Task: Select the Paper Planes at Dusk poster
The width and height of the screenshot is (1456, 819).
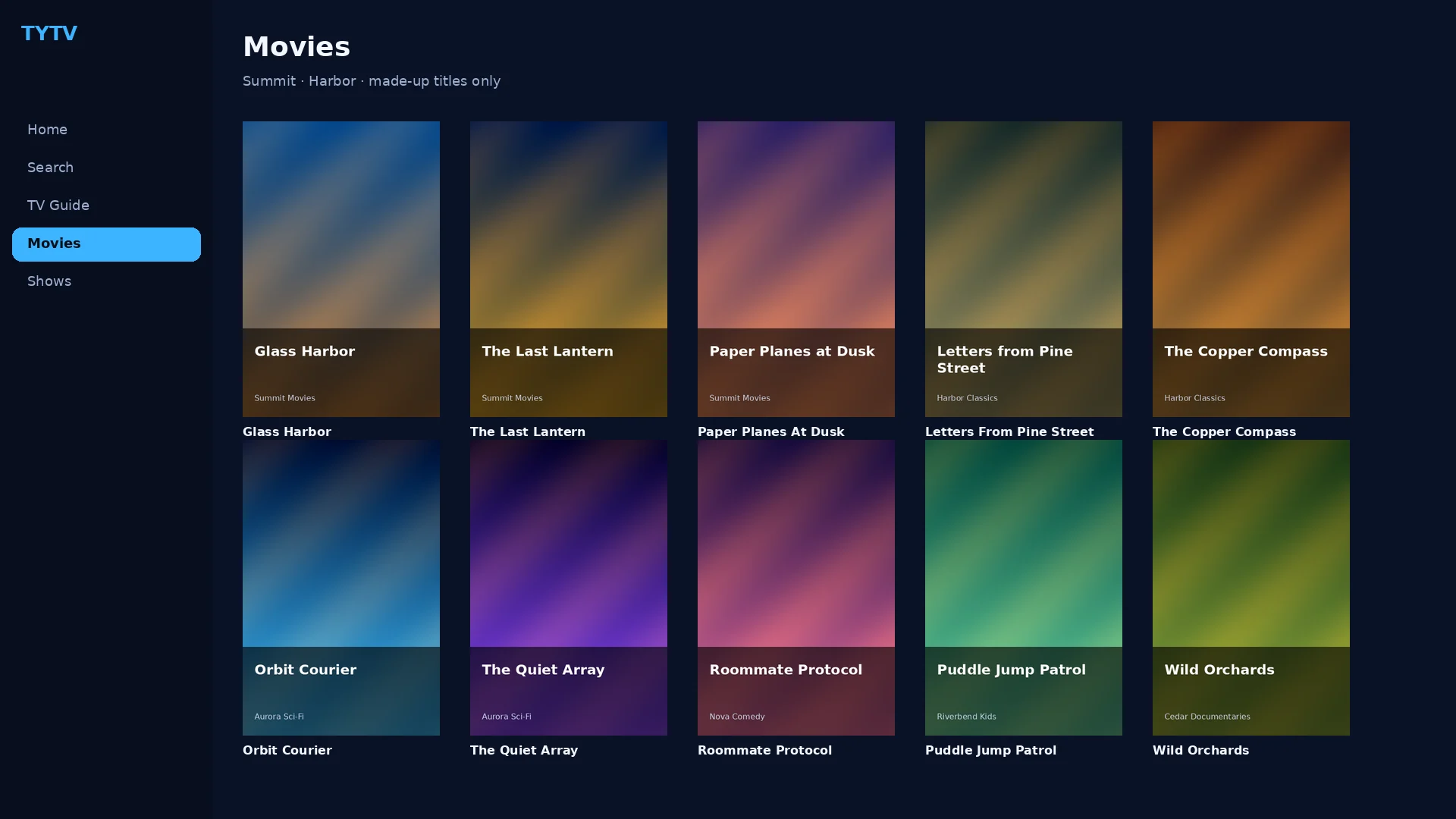Action: (x=796, y=269)
